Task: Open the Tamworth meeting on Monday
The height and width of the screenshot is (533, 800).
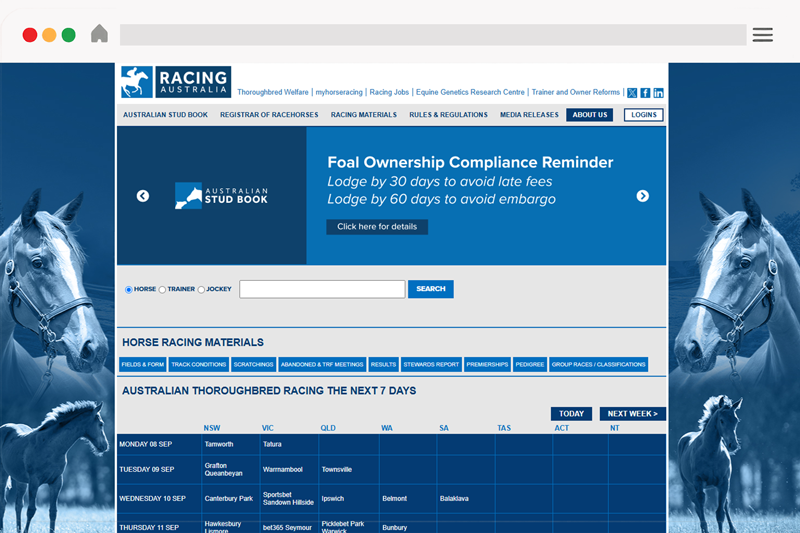Action: 219,444
